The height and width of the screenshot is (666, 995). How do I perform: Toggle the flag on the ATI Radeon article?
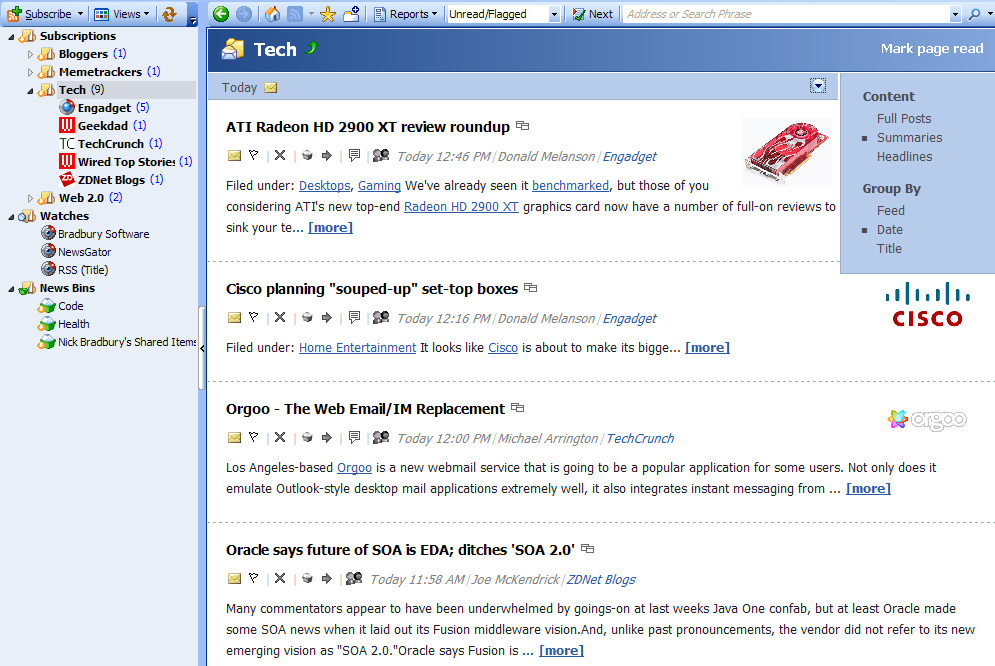(x=254, y=155)
